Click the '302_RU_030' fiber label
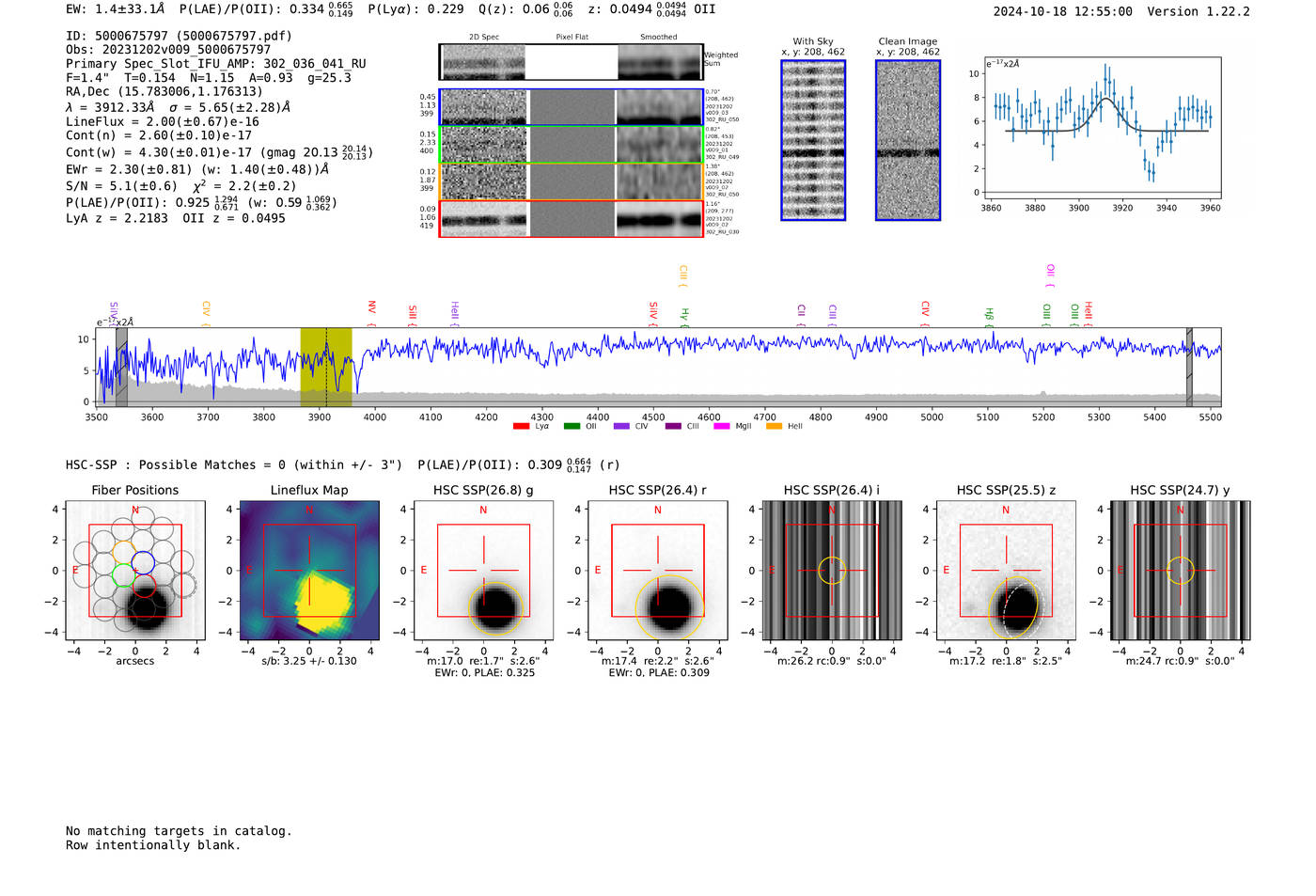Image resolution: width=1316 pixels, height=896 pixels. click(x=722, y=231)
